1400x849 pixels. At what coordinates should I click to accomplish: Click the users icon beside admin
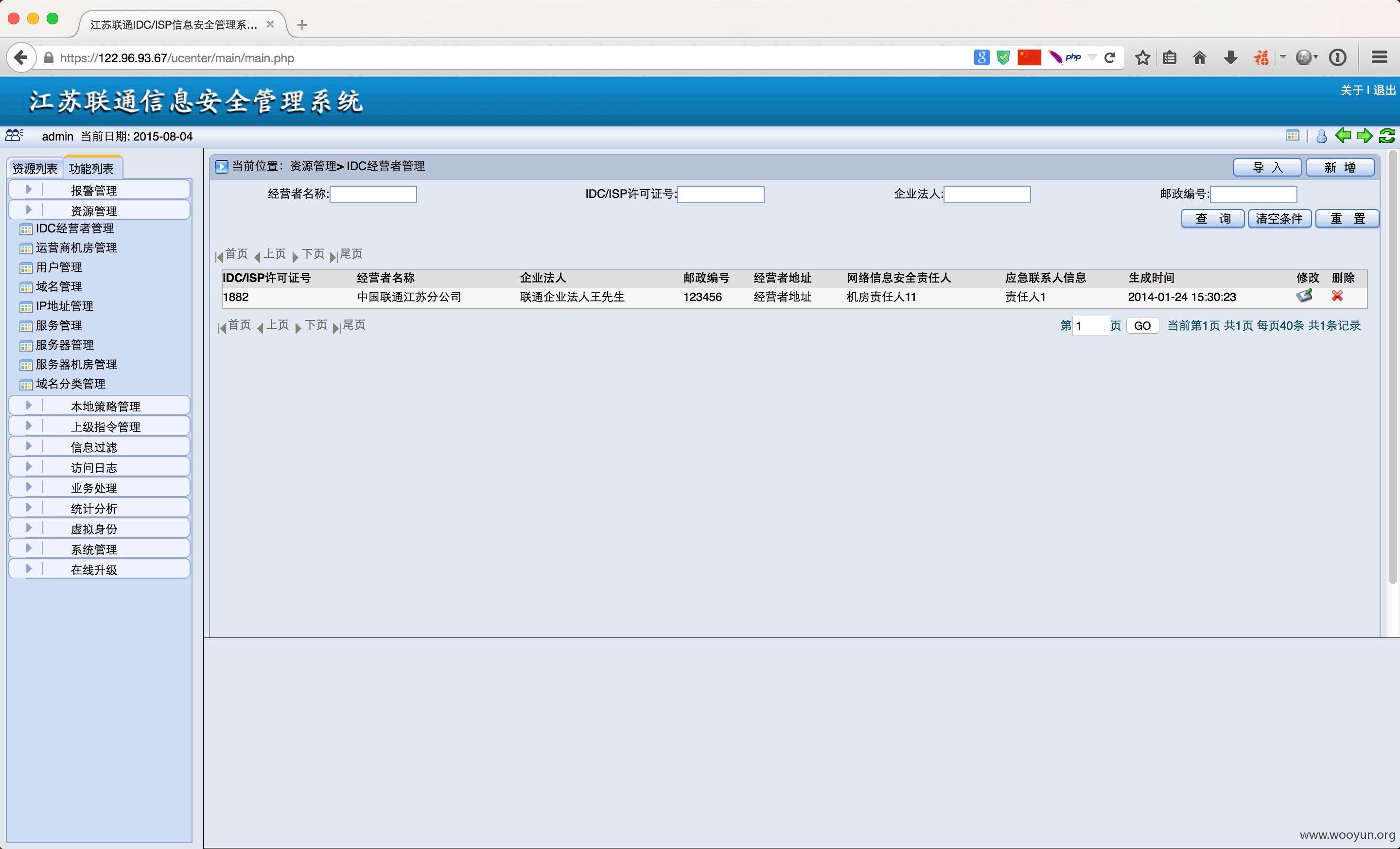(14, 135)
